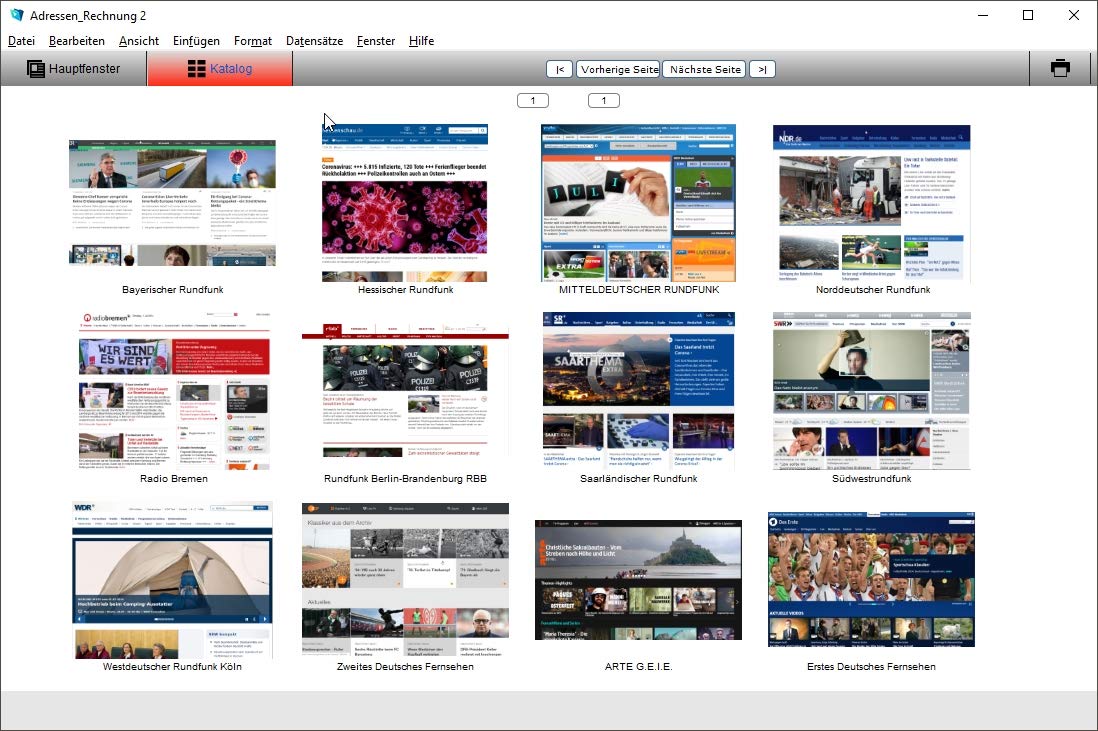Open Westdeutscher Rundfunk Köln thumbnail
The width and height of the screenshot is (1098, 731).
point(172,580)
